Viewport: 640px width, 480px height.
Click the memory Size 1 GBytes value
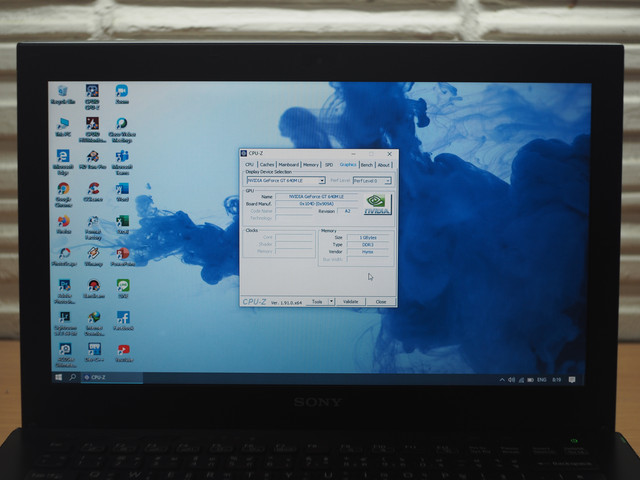[x=368, y=237]
